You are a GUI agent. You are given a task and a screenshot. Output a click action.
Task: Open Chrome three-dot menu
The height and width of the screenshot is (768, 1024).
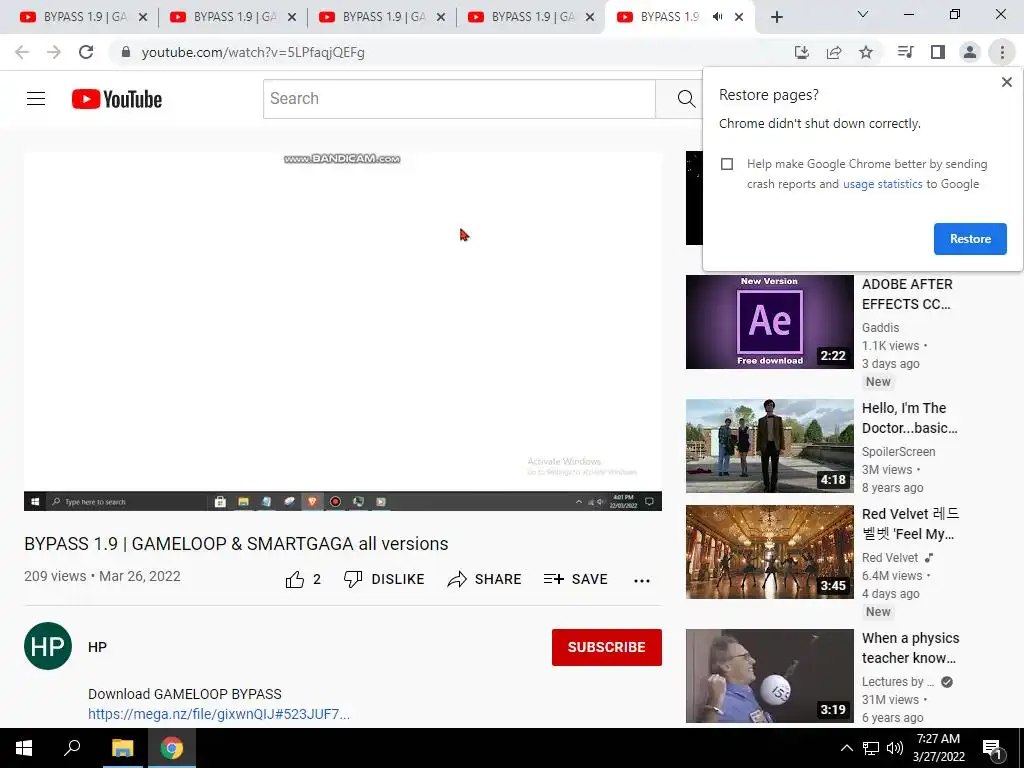[1002, 52]
